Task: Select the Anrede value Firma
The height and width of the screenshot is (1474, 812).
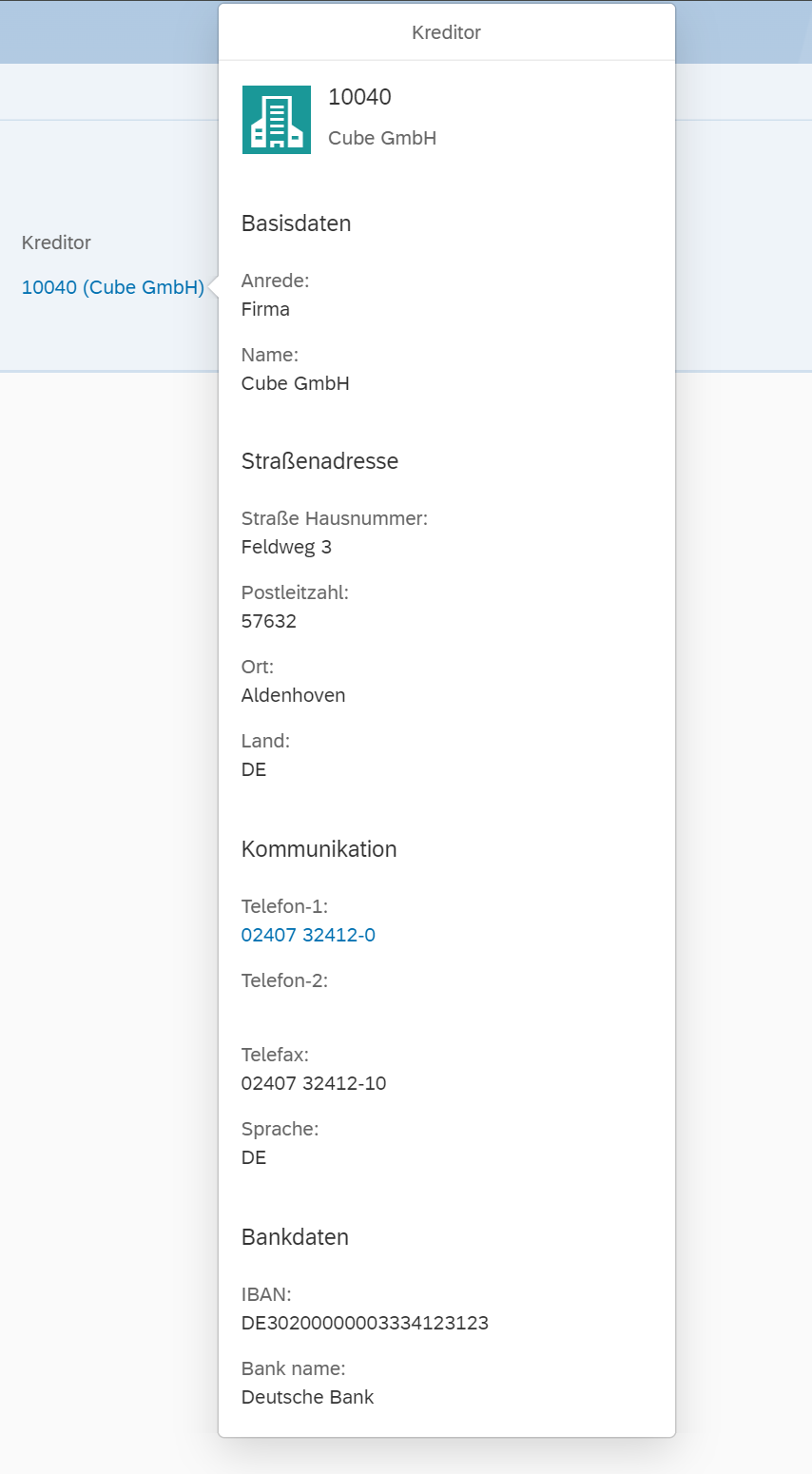Action: pyautogui.click(x=265, y=308)
